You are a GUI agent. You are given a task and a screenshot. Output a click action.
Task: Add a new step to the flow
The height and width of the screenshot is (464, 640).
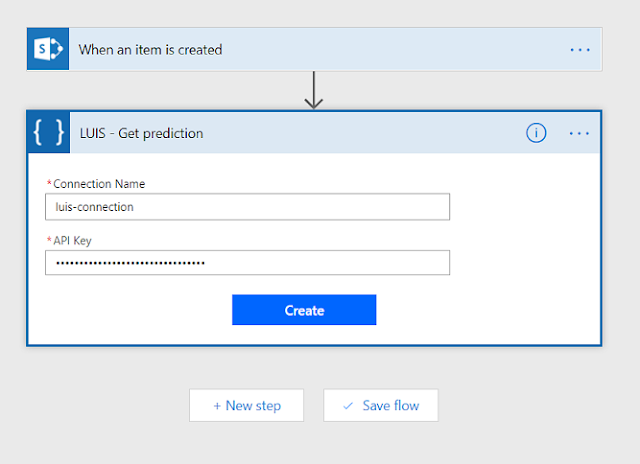point(247,405)
